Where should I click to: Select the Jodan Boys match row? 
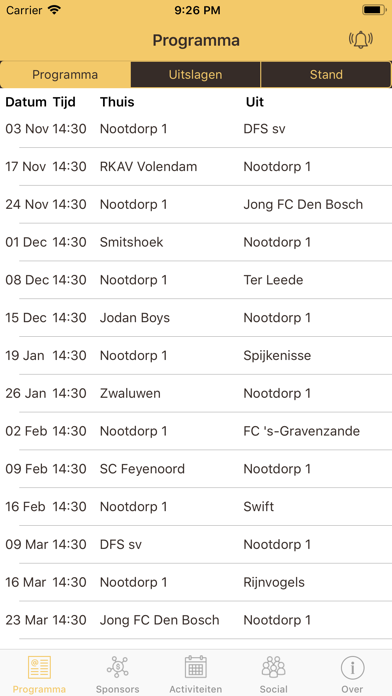click(x=196, y=318)
